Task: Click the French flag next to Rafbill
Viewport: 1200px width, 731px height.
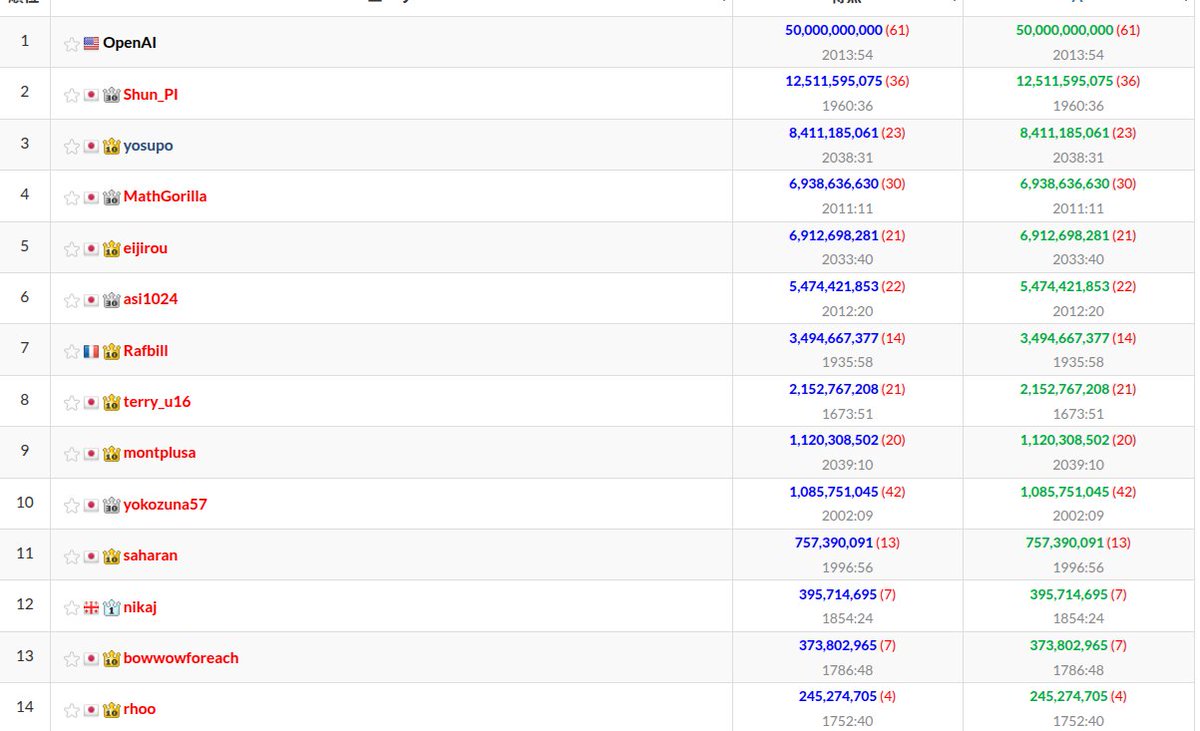Action: tap(91, 352)
